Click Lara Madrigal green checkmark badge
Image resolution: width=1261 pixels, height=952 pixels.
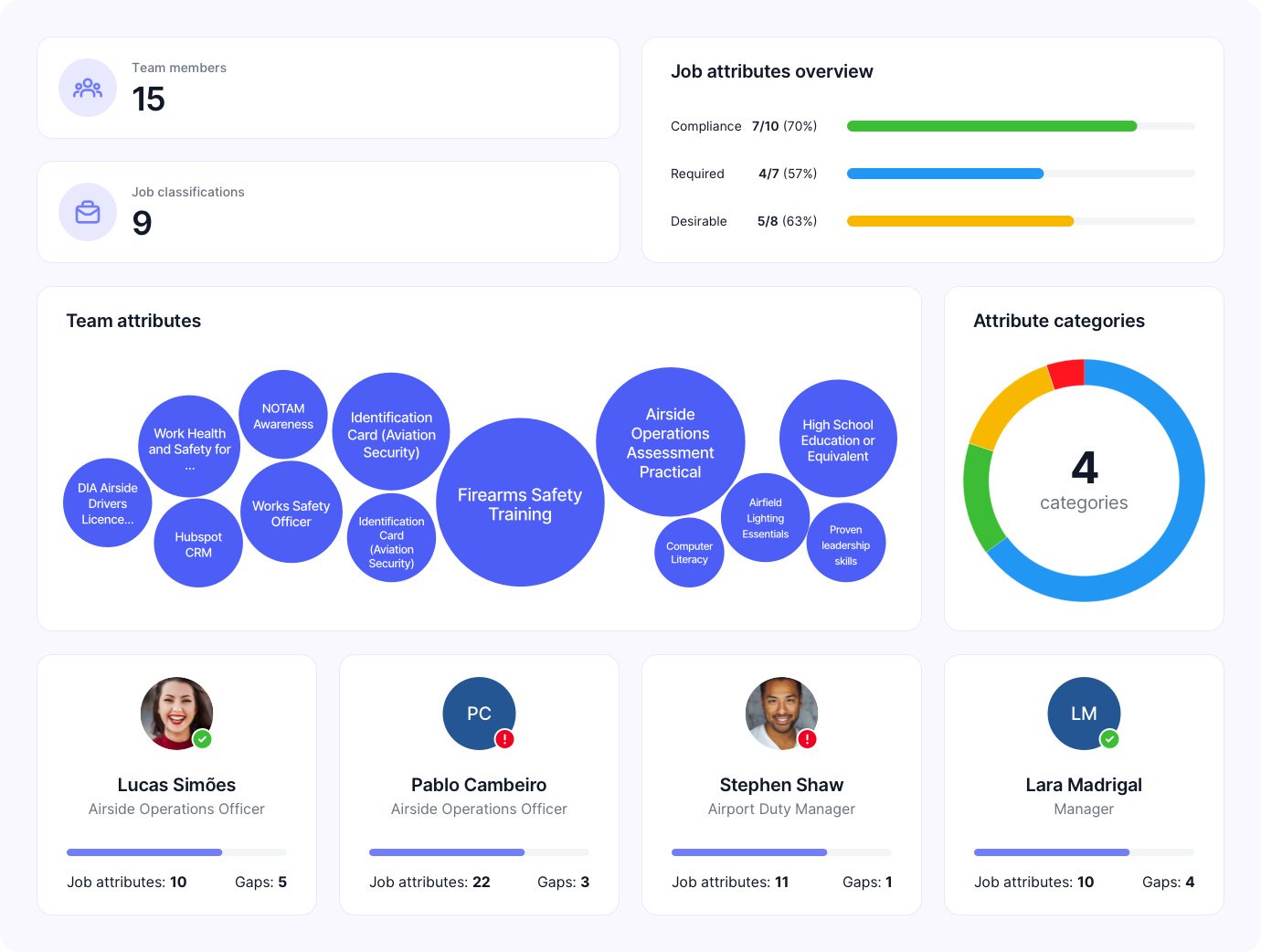coord(1109,739)
